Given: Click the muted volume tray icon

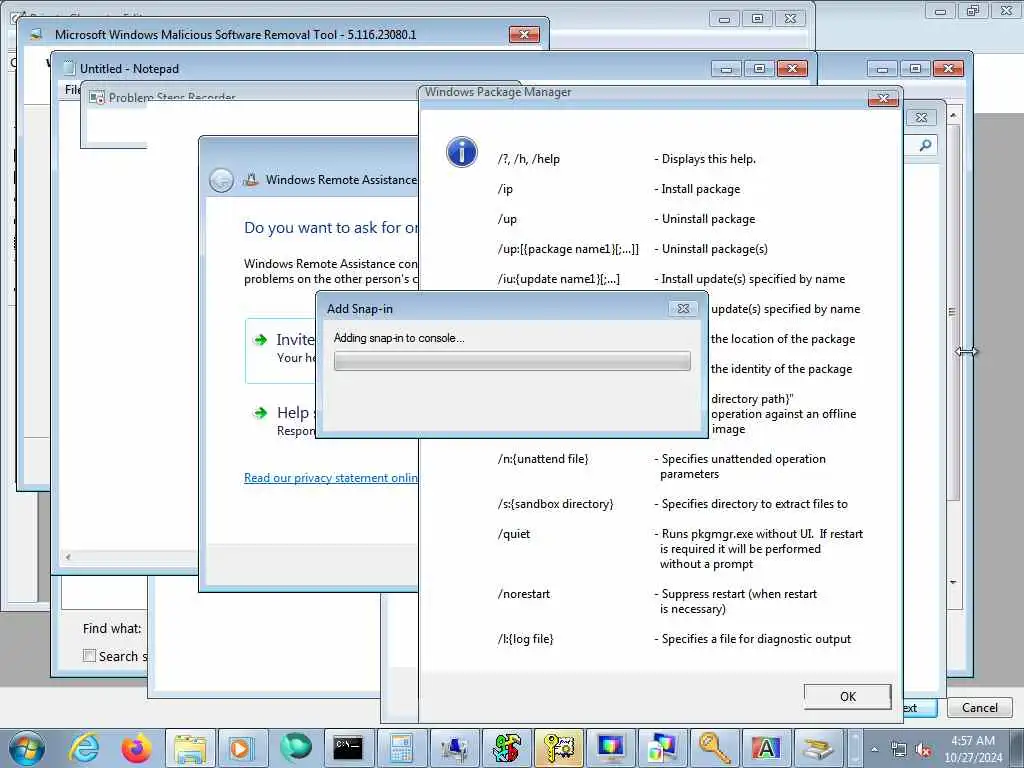Looking at the screenshot, I should click(923, 750).
